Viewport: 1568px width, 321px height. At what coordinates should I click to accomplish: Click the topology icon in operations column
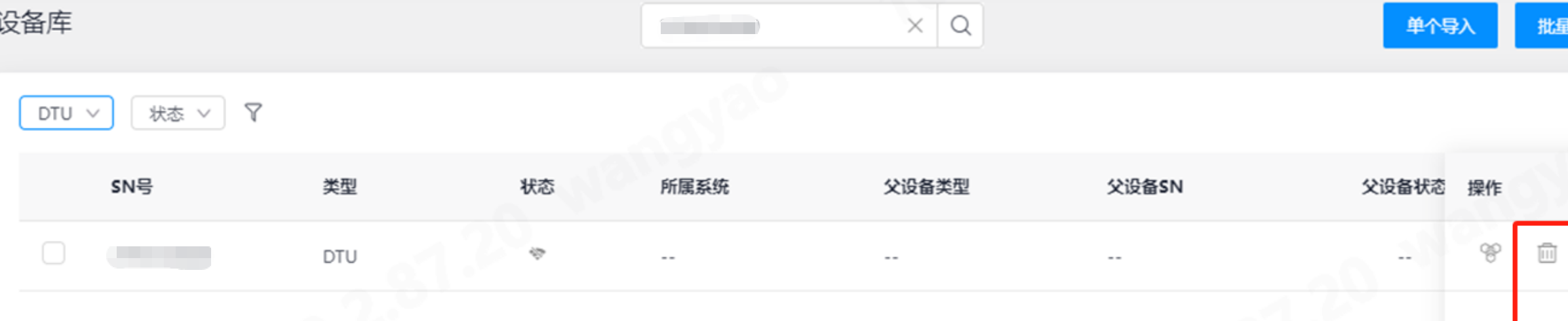pos(1490,252)
